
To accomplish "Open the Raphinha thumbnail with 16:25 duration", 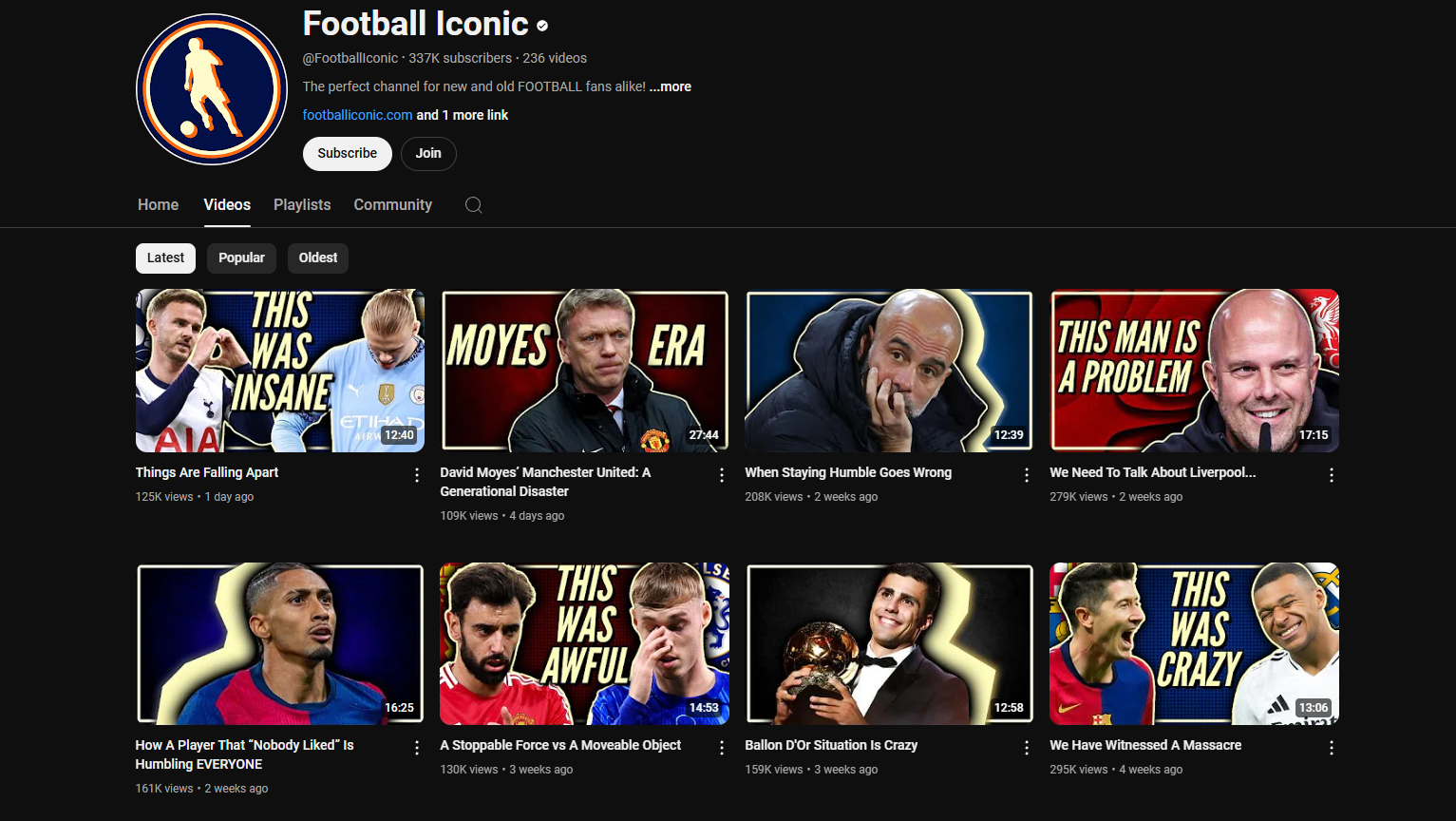I will click(x=280, y=643).
